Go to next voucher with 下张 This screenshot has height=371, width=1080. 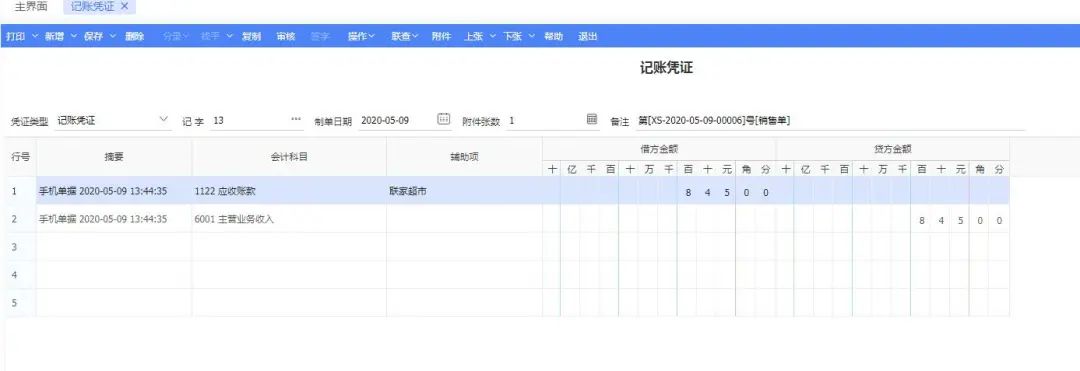[x=513, y=36]
